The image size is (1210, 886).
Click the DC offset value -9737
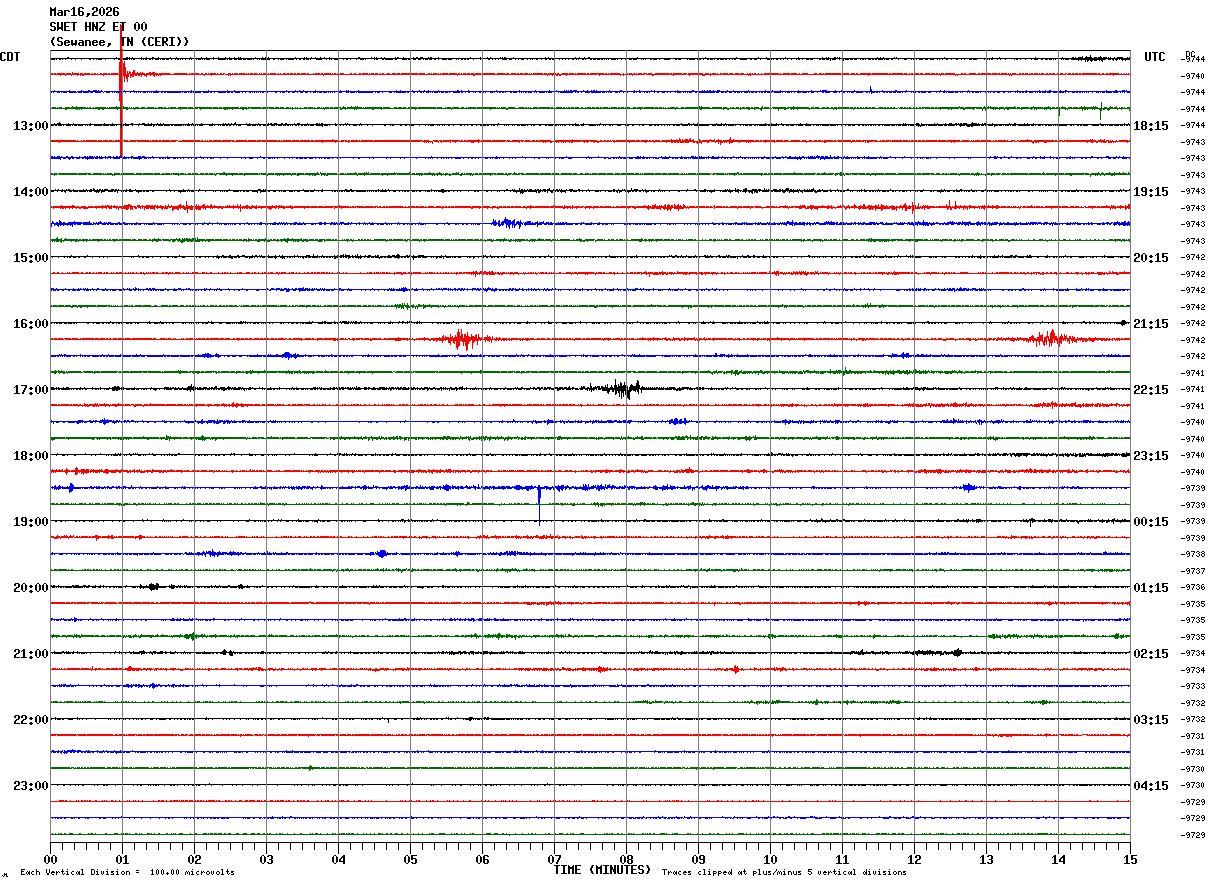pyautogui.click(x=1194, y=571)
